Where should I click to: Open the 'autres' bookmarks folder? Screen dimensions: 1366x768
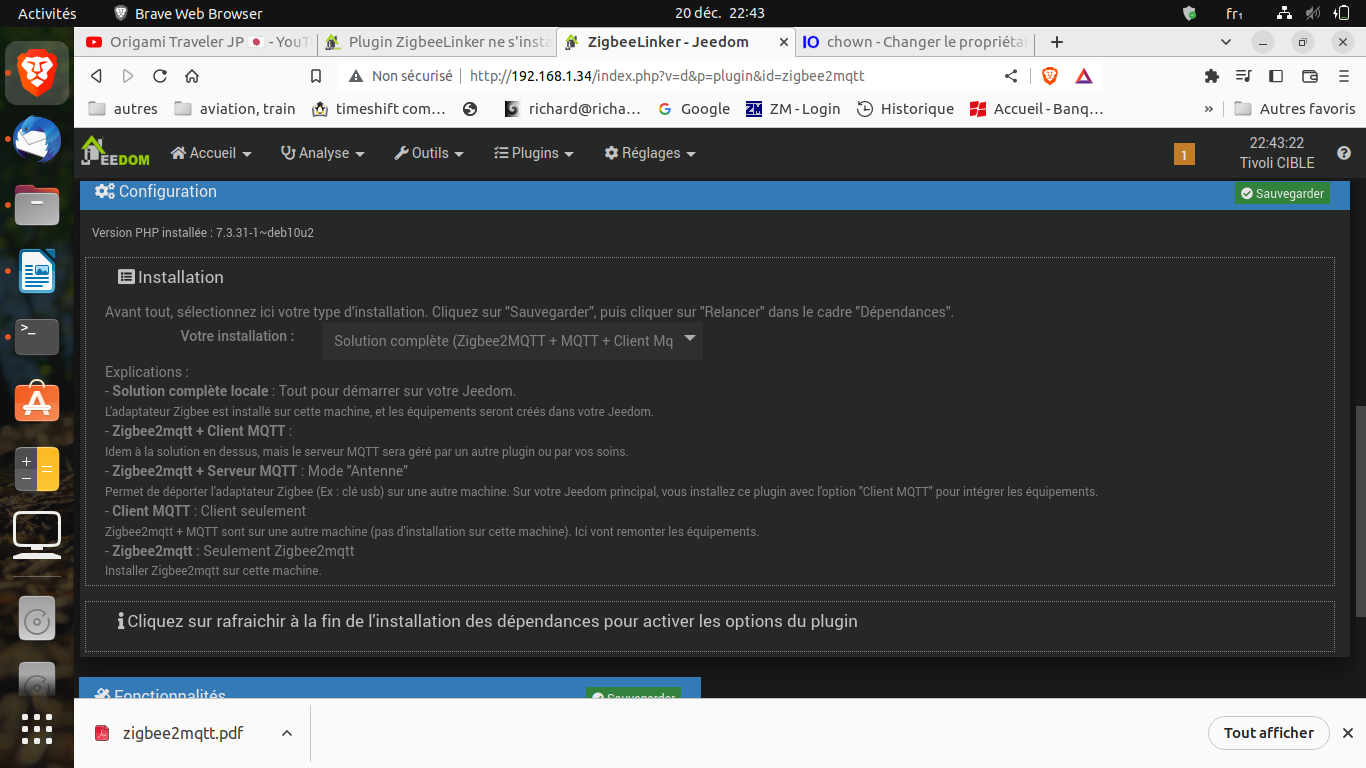coord(123,109)
